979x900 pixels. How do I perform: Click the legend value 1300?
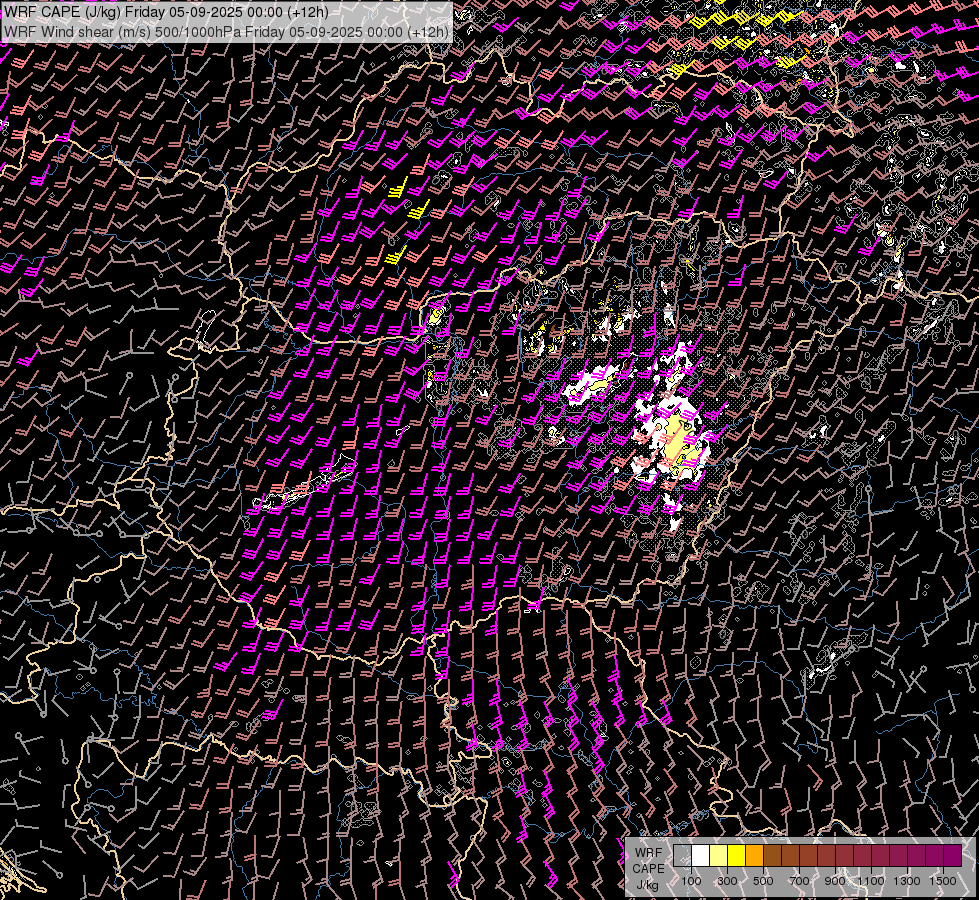click(x=907, y=881)
